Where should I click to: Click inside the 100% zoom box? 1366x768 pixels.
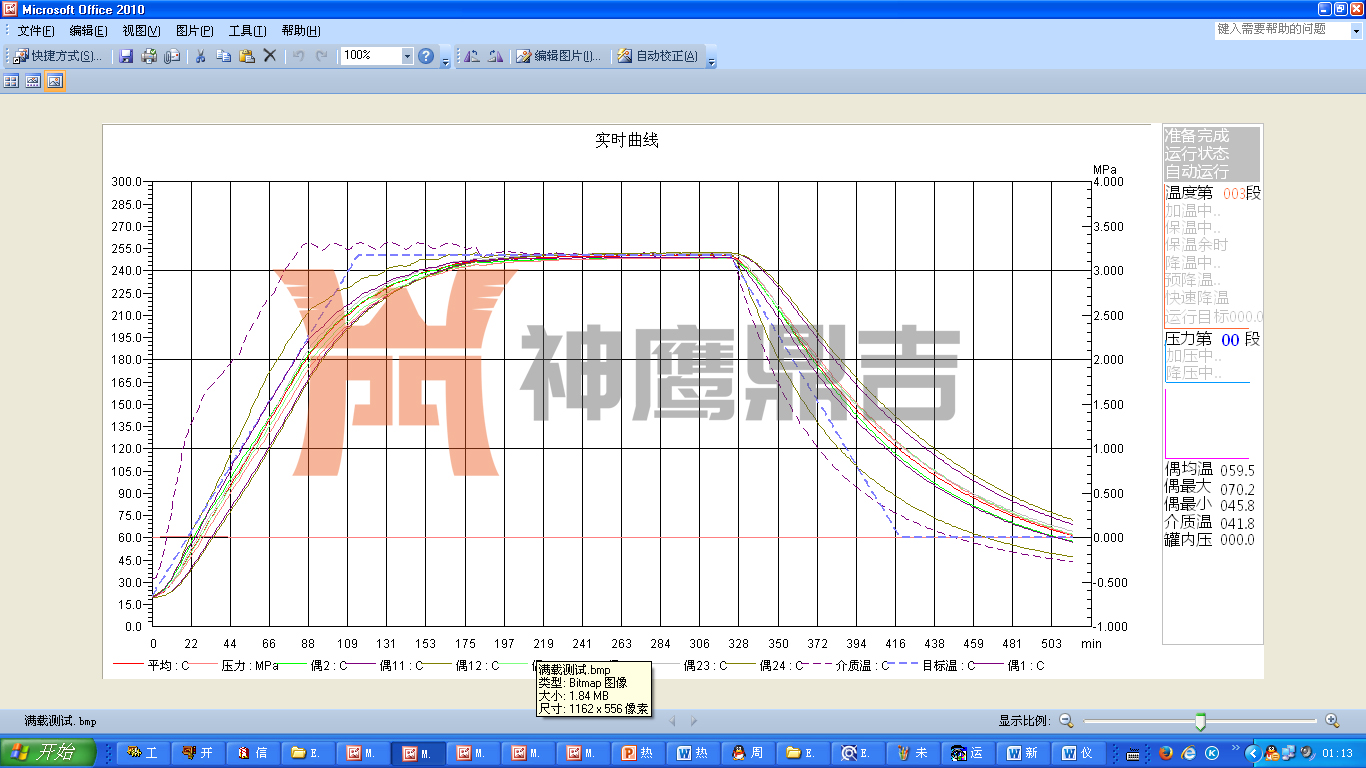tap(370, 56)
